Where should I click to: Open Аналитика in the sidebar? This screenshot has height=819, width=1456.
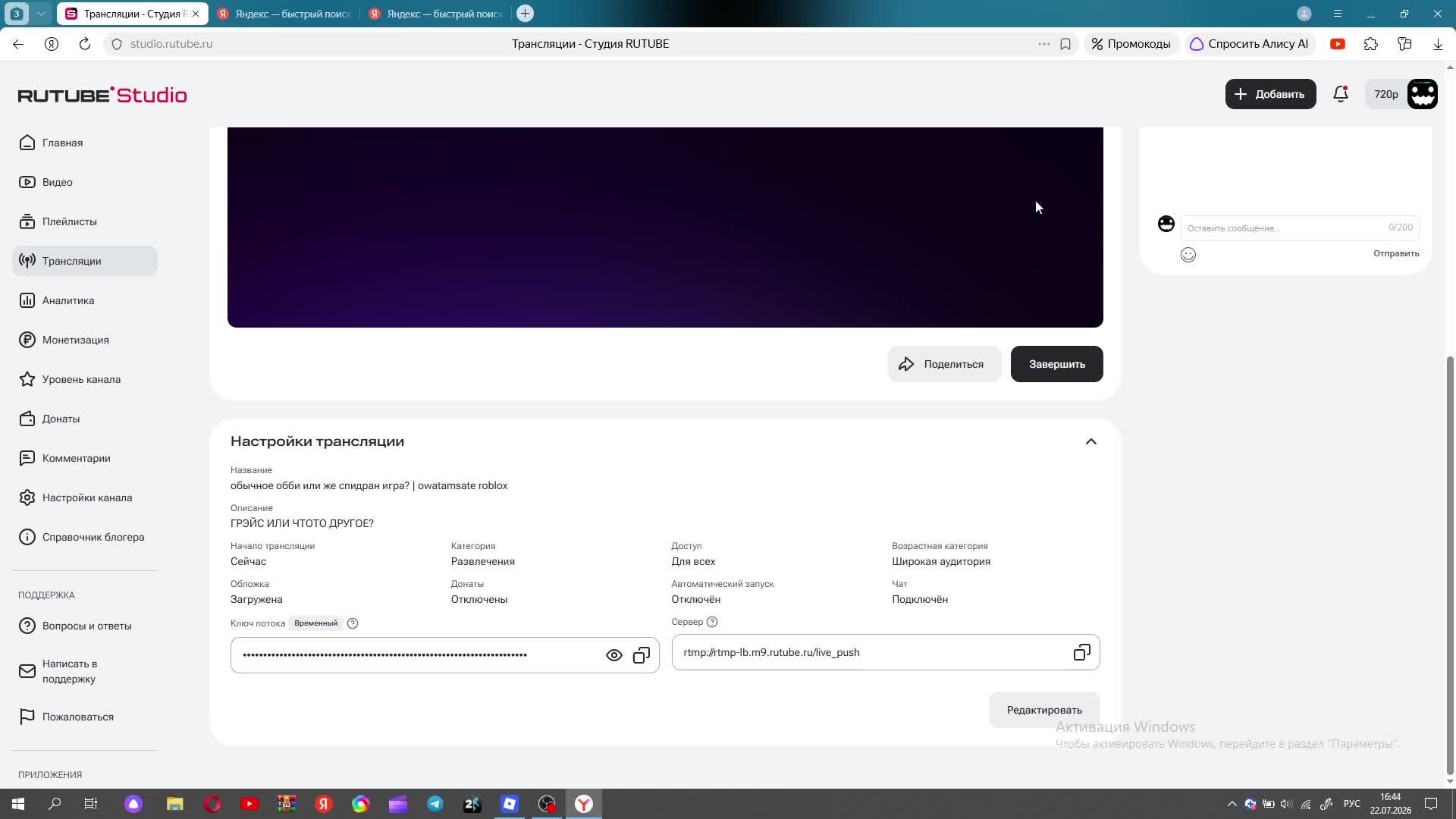click(85, 300)
